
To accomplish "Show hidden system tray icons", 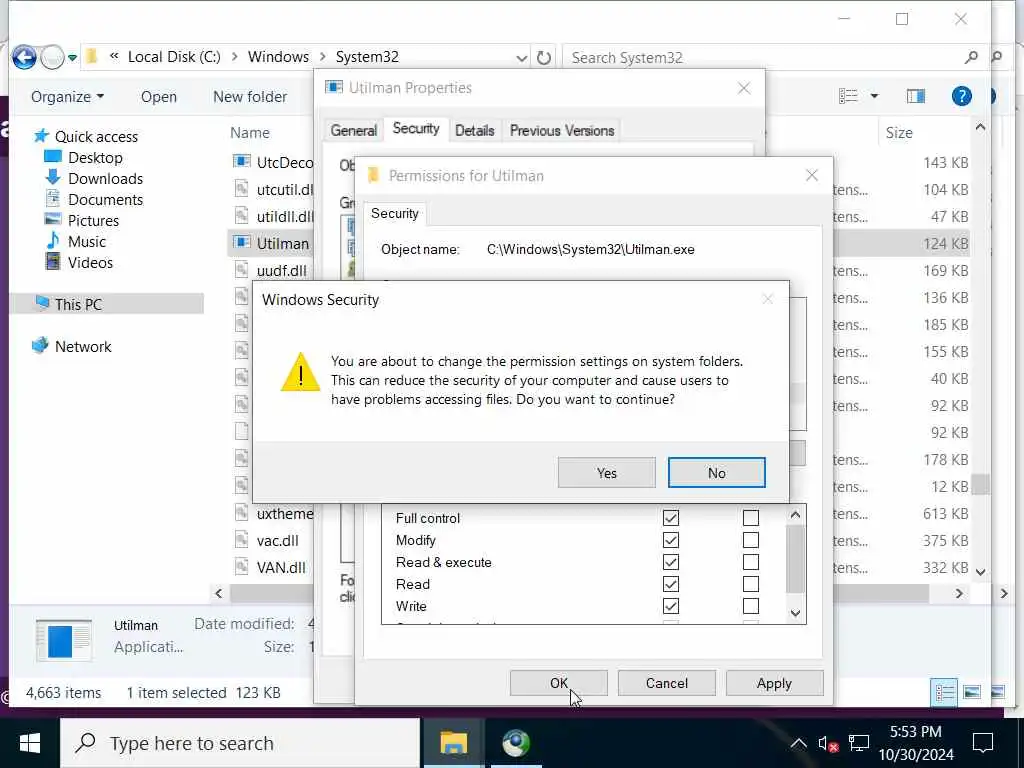I will click(798, 743).
